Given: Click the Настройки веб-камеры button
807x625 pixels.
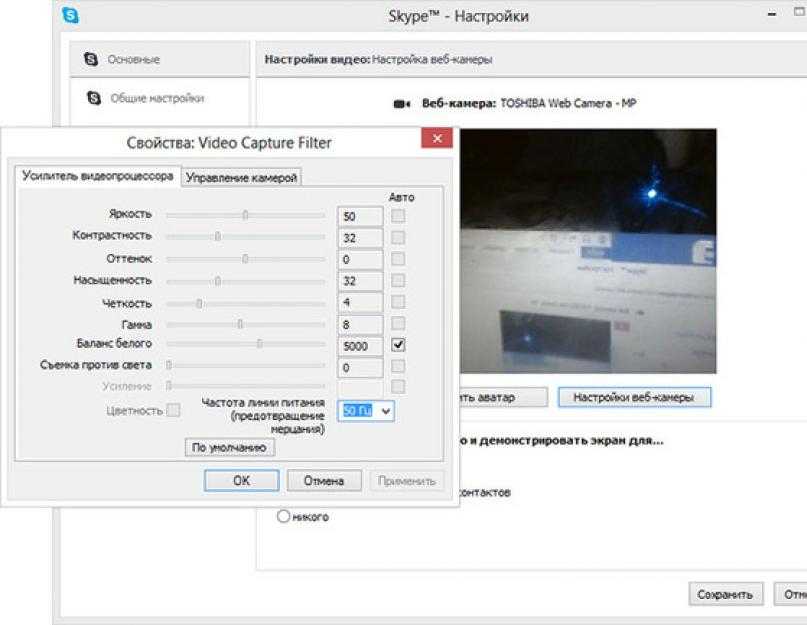Looking at the screenshot, I should click(x=634, y=397).
